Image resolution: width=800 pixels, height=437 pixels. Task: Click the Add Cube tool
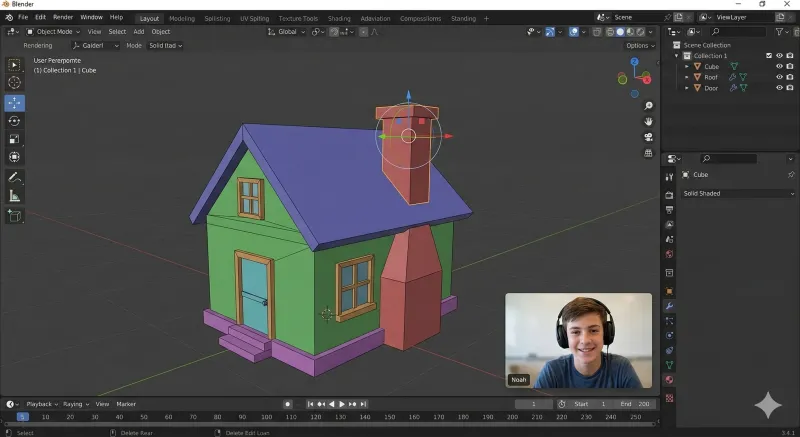(x=15, y=216)
